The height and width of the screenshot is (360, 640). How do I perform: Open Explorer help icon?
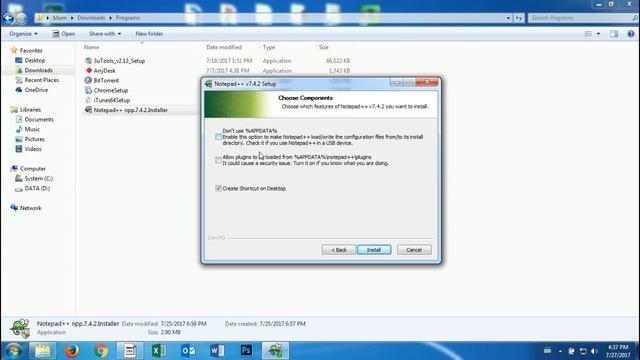point(631,34)
